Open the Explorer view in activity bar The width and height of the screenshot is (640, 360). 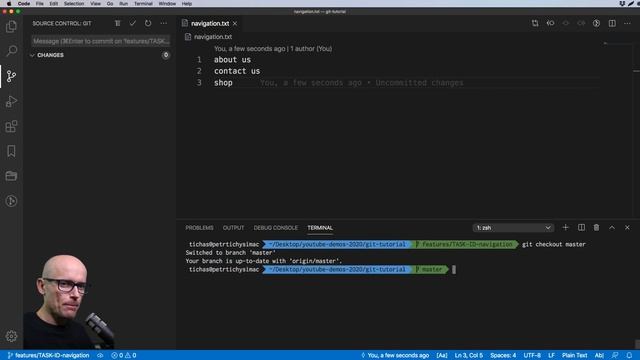[11, 27]
